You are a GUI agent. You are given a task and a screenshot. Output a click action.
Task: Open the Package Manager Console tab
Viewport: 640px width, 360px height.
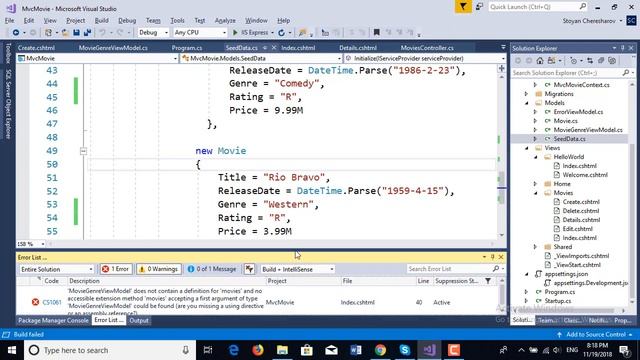coord(53,320)
